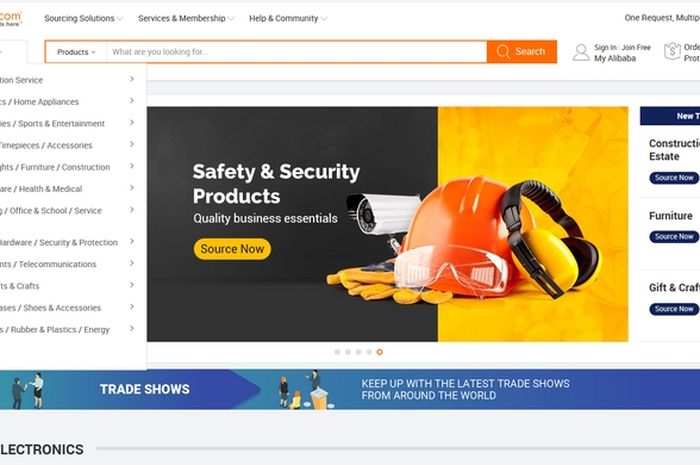Expand the Sports & Entertainment category arrow
The width and height of the screenshot is (700, 465).
coord(132,122)
